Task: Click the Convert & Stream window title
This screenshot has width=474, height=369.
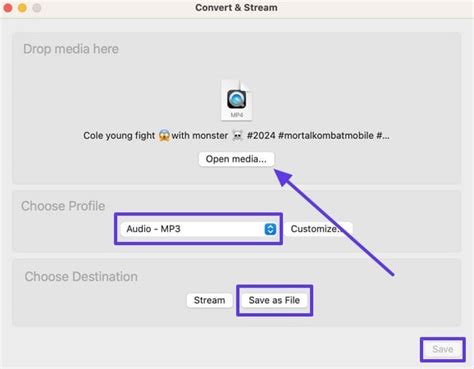Action: 236,8
